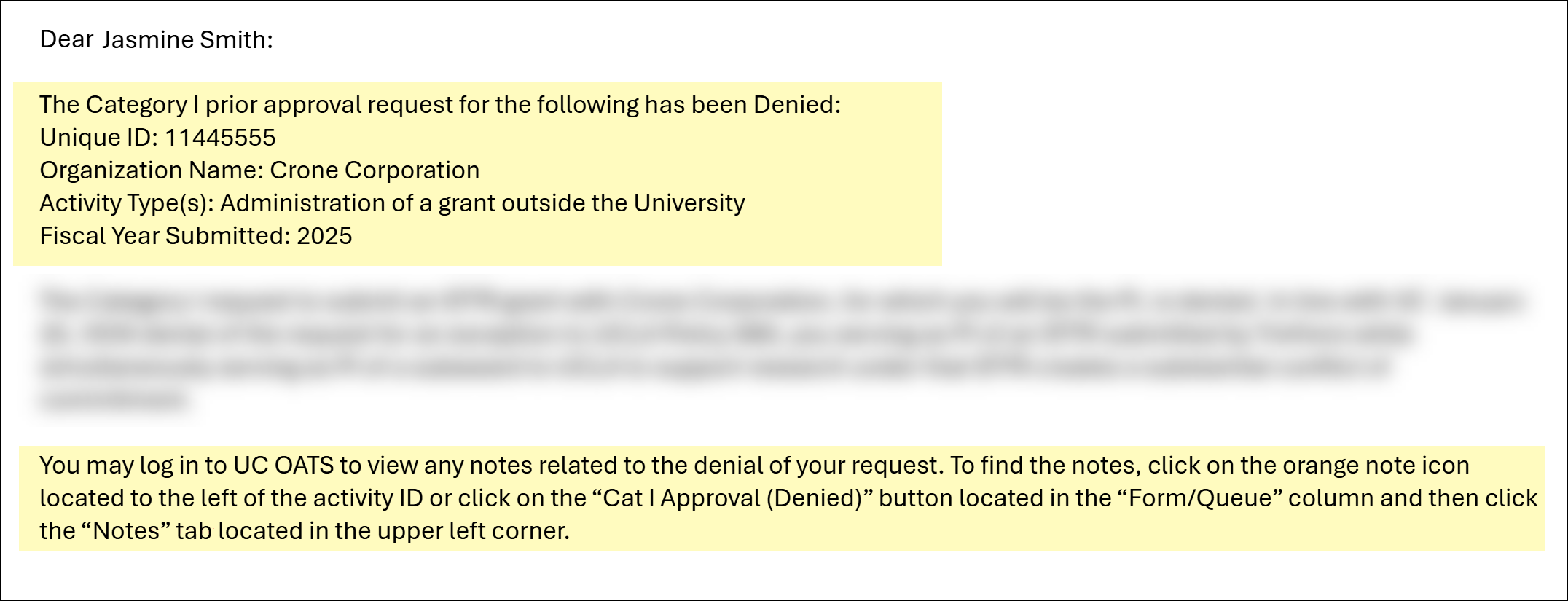
Task: Click the word "Denied:" in the first highlighted line
Action: tap(796, 105)
